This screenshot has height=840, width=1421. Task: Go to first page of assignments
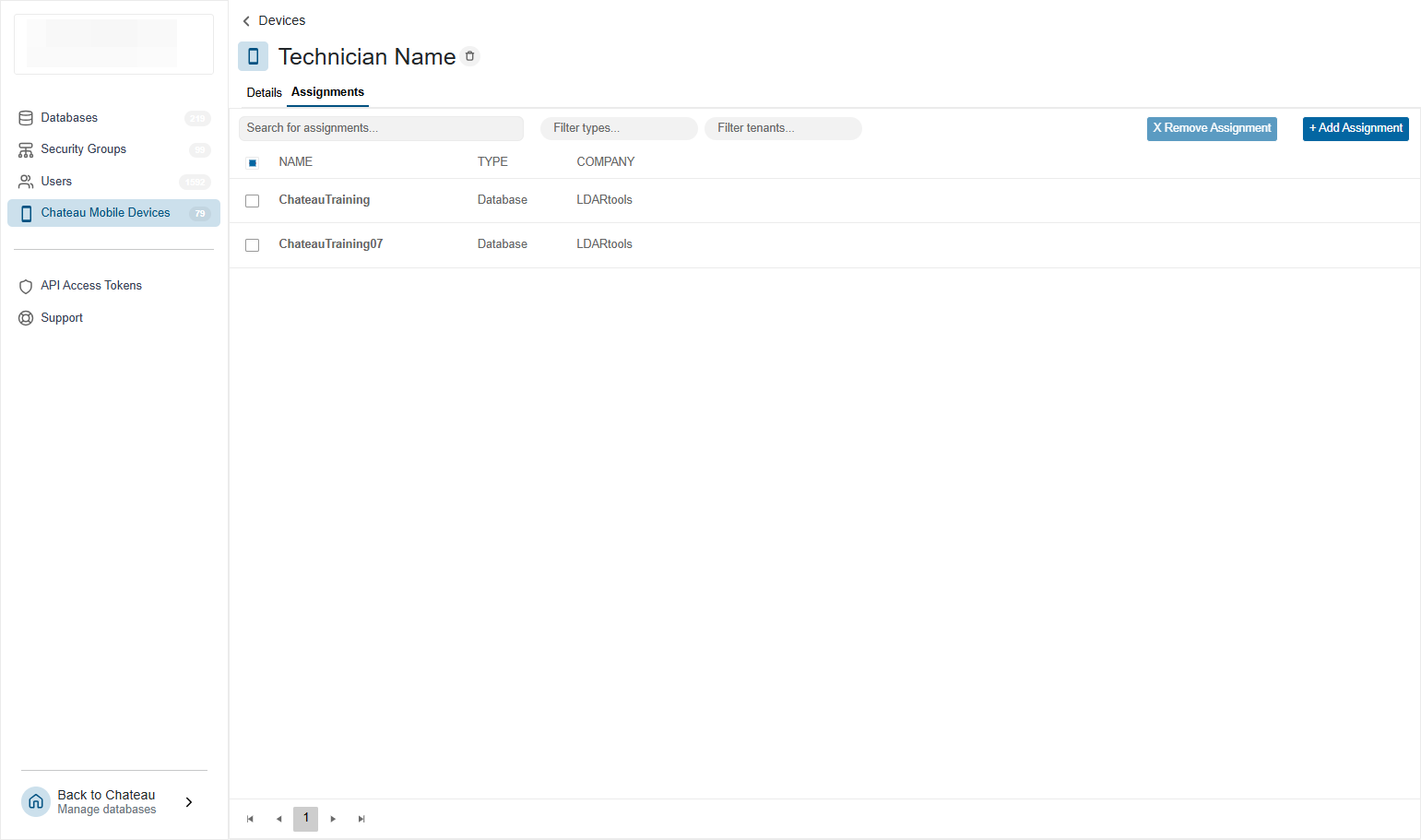coord(250,819)
